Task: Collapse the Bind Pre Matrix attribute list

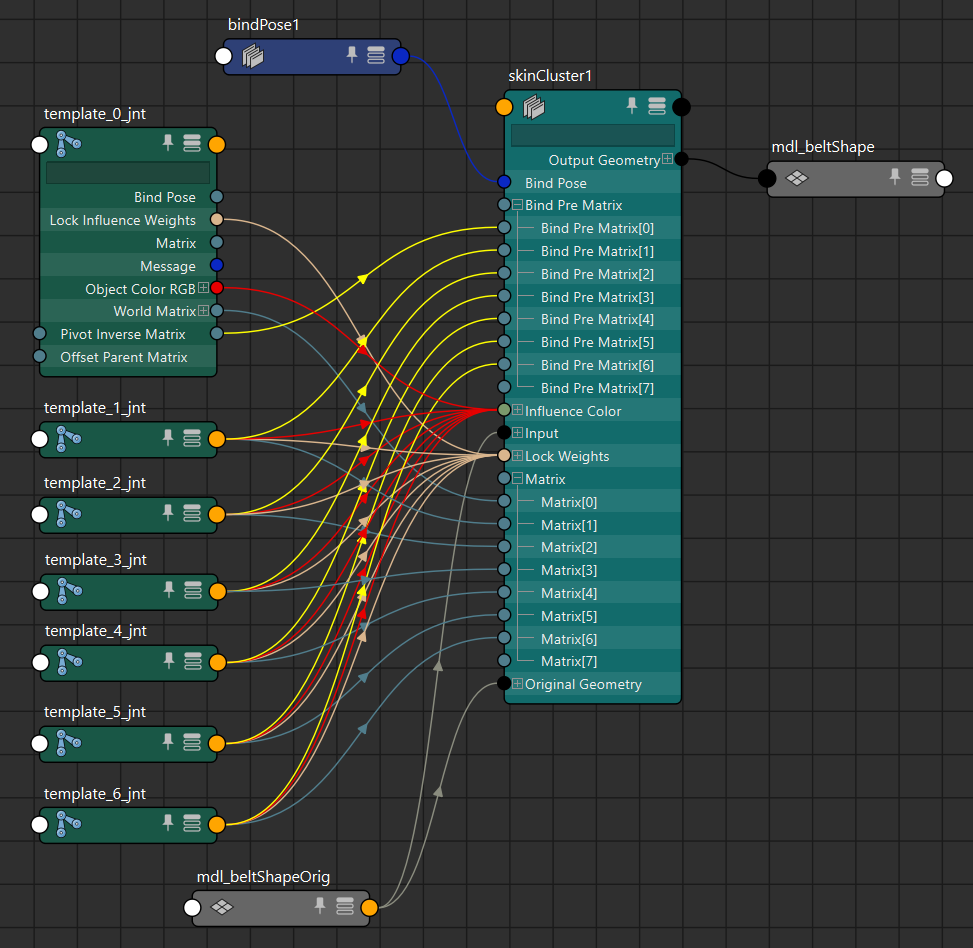Action: click(517, 205)
